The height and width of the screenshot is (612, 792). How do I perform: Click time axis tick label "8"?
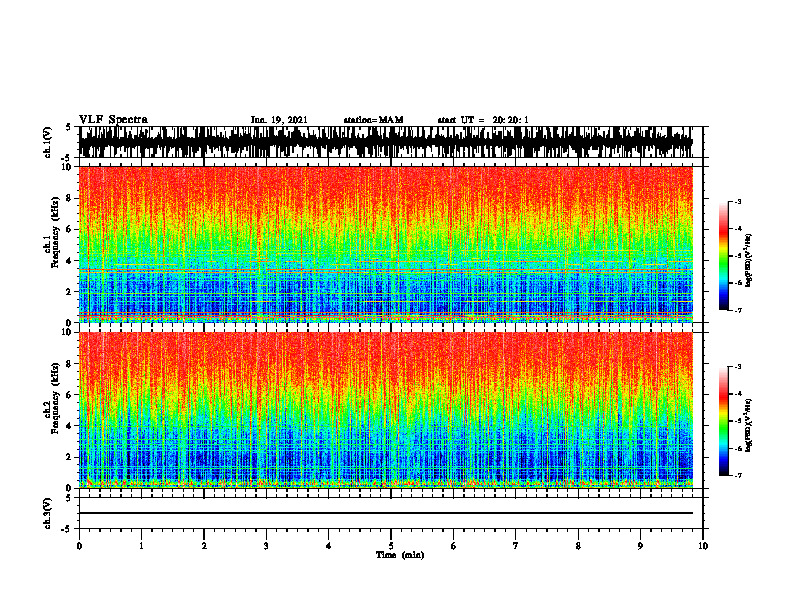(x=578, y=546)
